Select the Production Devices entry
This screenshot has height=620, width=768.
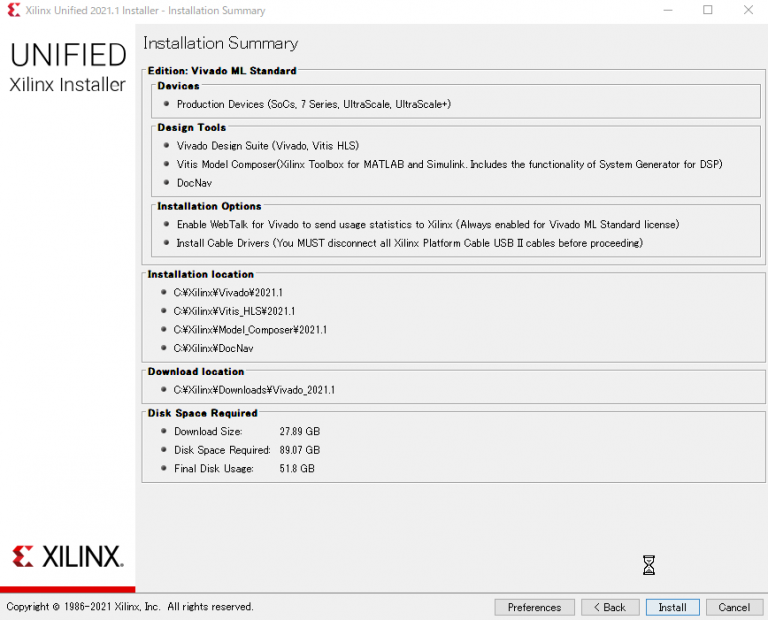tap(308, 104)
